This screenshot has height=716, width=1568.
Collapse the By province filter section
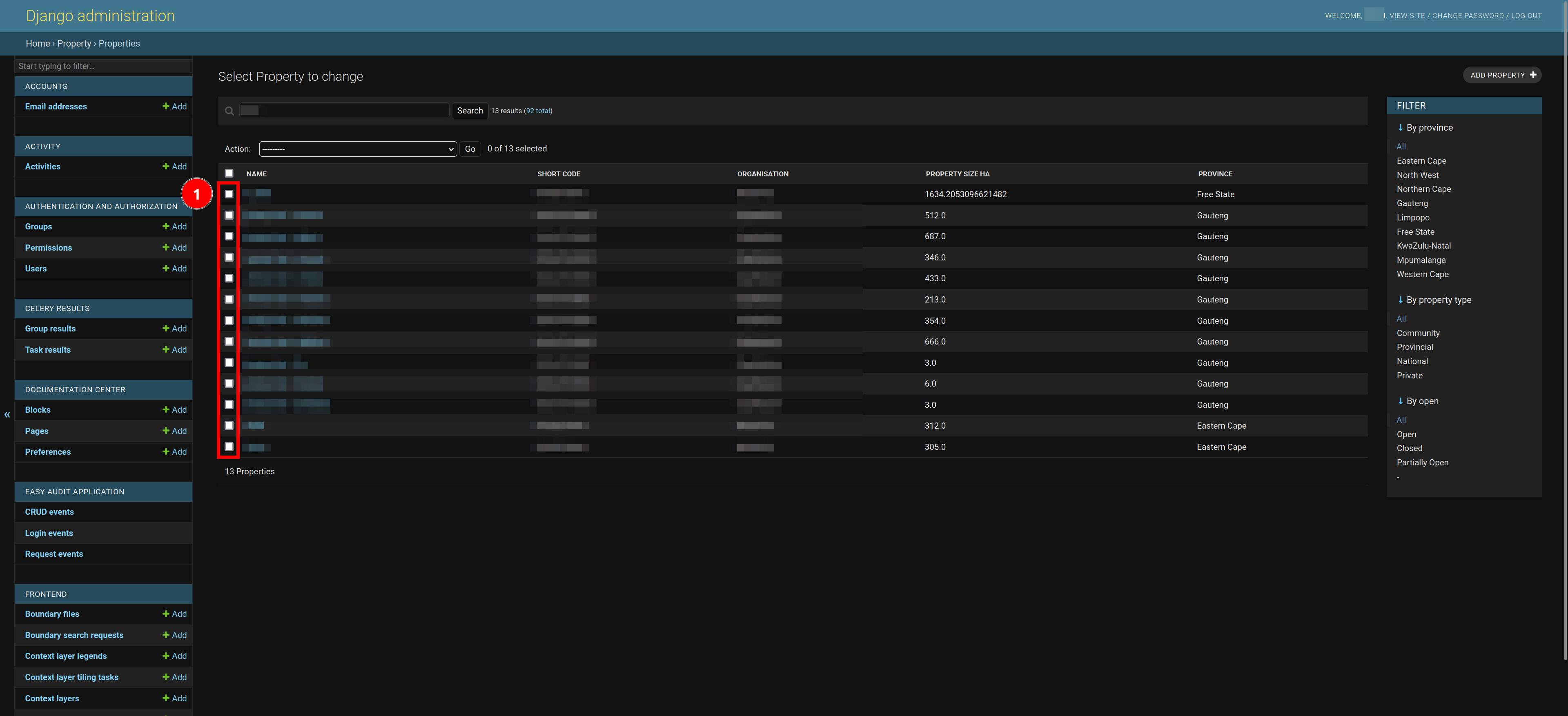1424,128
